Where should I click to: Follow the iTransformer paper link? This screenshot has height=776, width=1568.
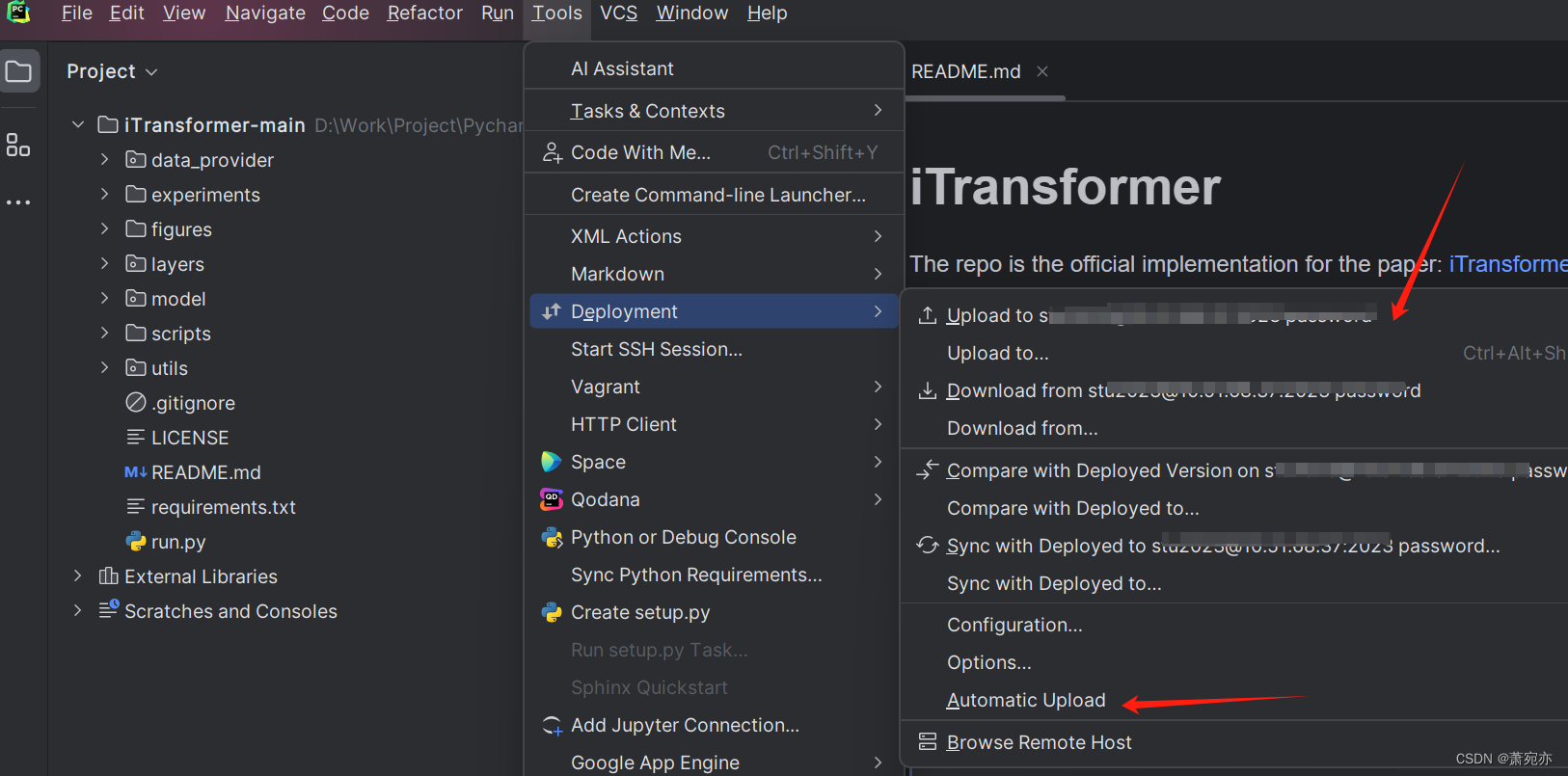click(x=1508, y=264)
